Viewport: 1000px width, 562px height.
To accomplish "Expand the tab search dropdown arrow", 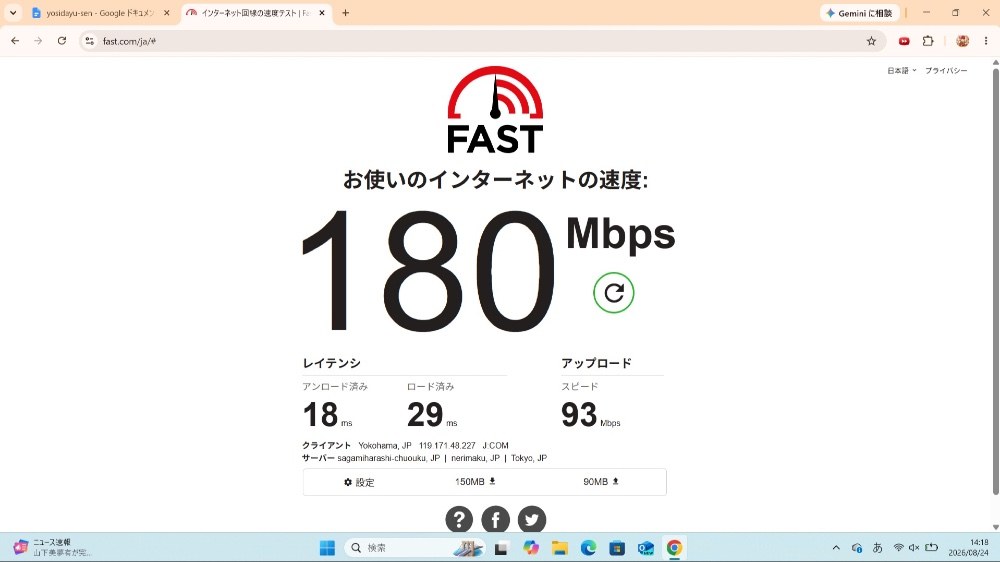I will tap(13, 13).
